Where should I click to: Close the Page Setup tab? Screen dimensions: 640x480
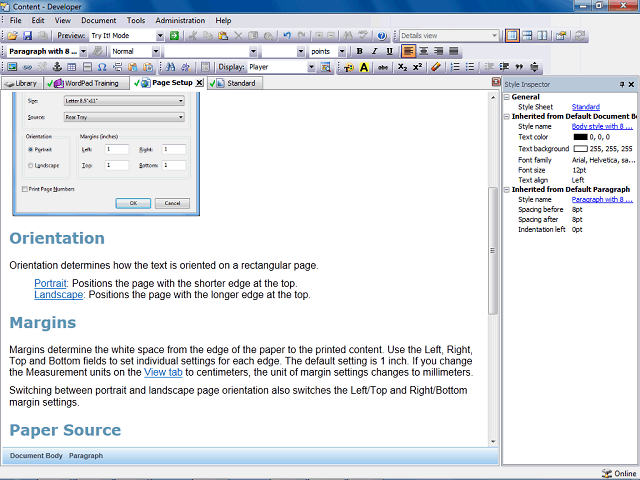click(x=199, y=83)
